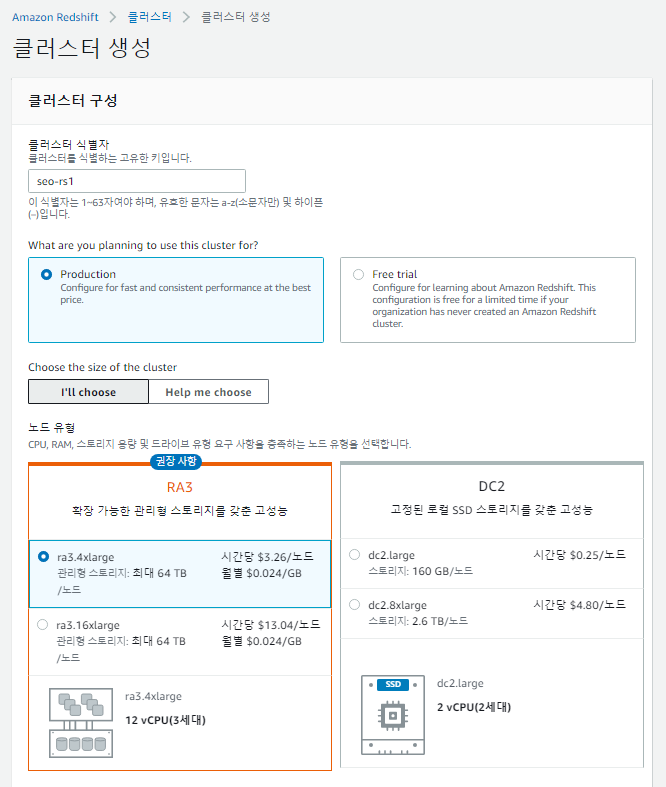Click the 클러스터 구성 section header
This screenshot has height=787, width=666.
[x=73, y=100]
